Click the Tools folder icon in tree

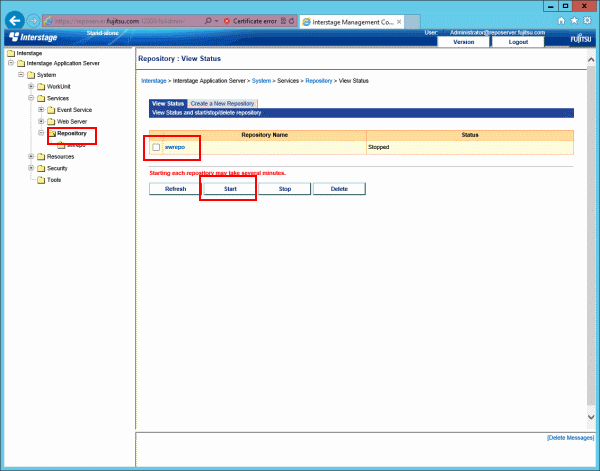coord(41,180)
